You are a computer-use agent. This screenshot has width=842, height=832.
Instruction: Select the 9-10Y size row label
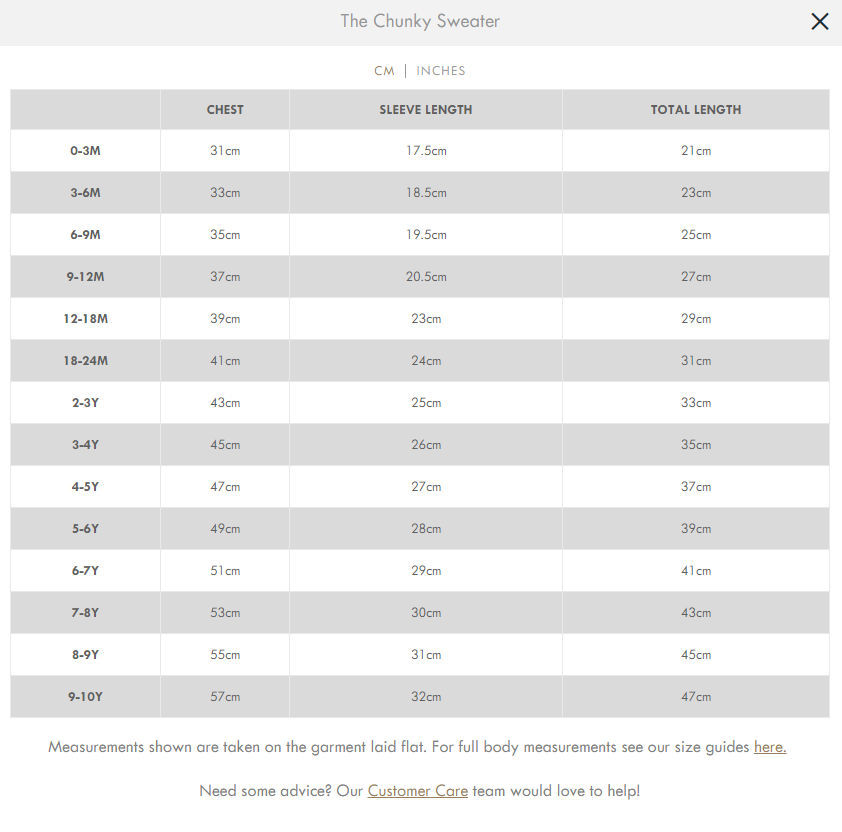(85, 697)
